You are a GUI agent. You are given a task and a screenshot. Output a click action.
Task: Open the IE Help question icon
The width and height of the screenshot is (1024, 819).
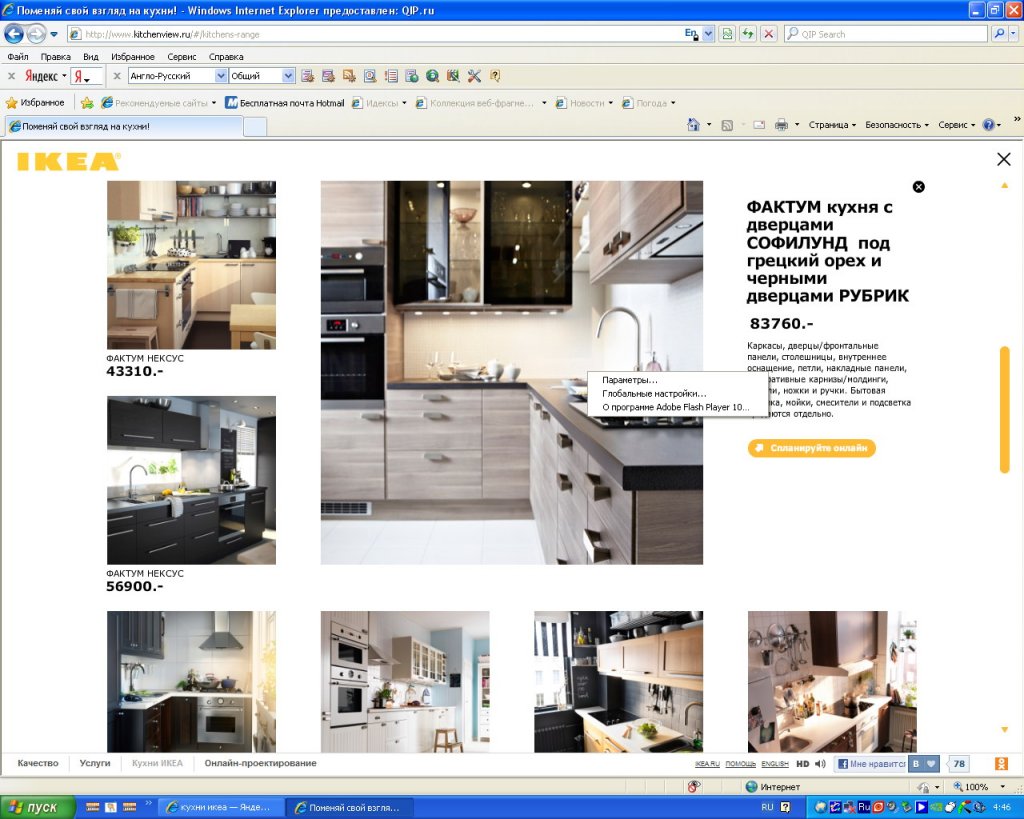pyautogui.click(x=989, y=125)
